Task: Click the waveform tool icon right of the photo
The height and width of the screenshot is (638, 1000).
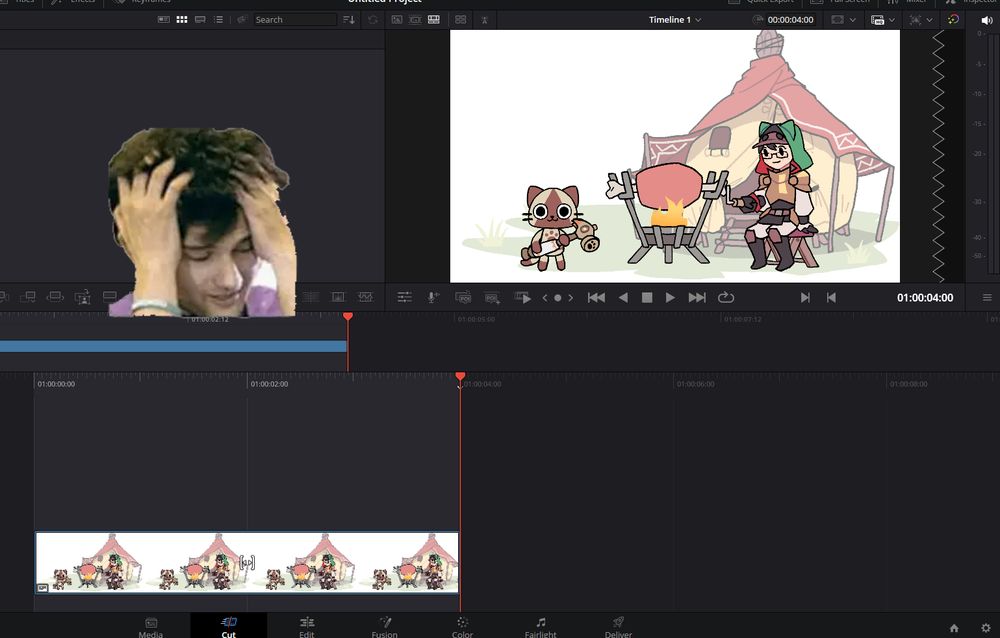Action: [365, 297]
